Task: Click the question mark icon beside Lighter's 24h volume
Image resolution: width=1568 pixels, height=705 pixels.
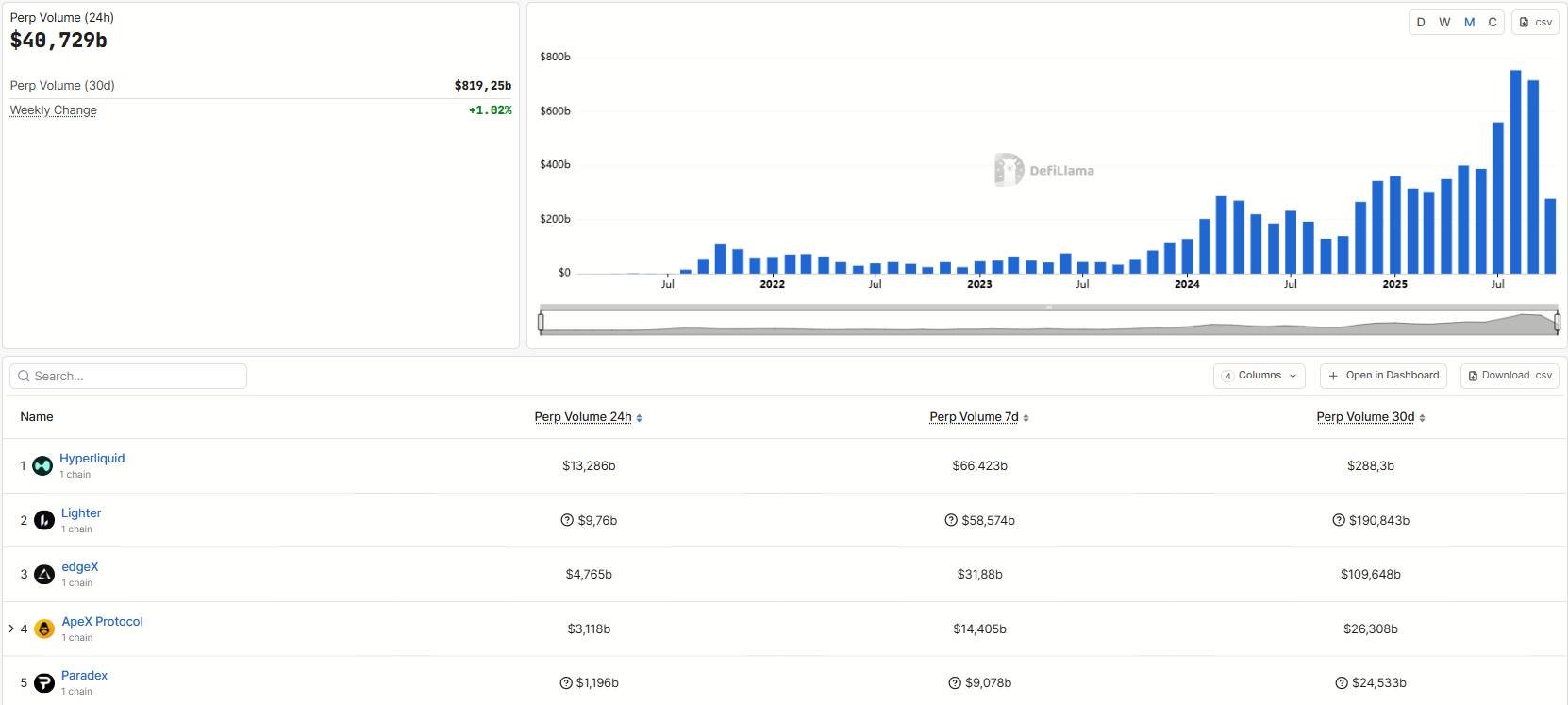Action: (x=567, y=520)
